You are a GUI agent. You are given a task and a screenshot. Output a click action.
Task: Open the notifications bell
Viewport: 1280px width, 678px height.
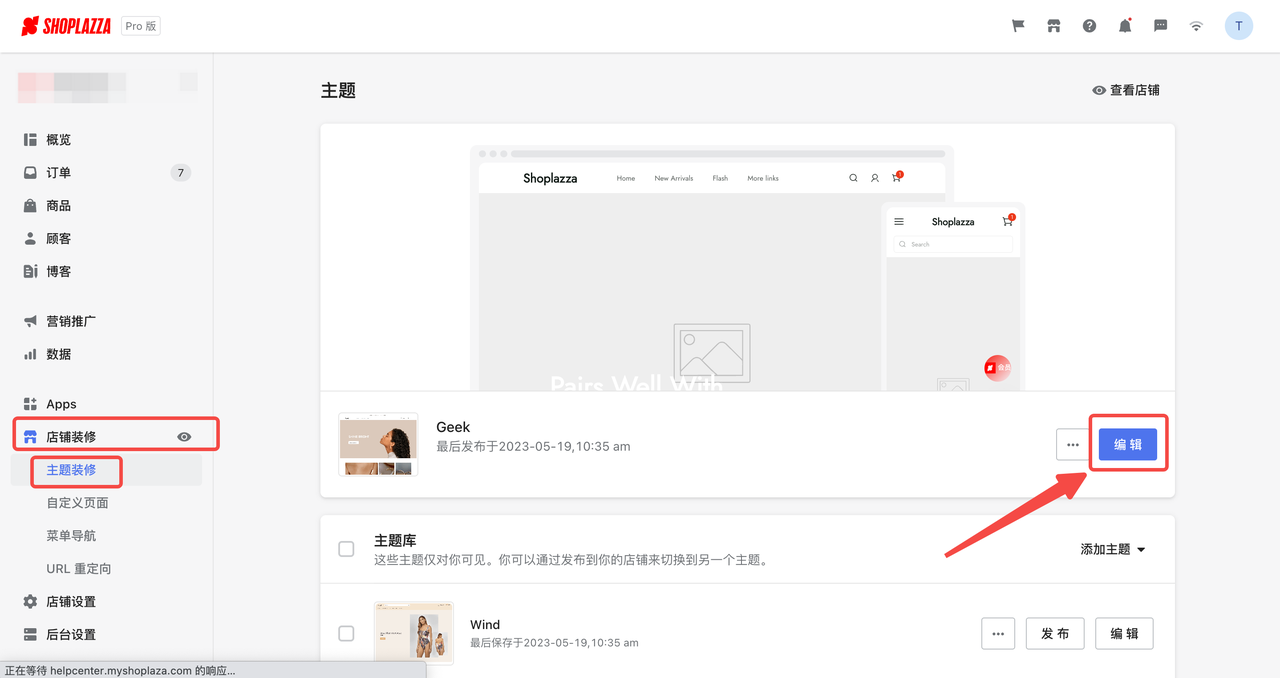pos(1125,26)
